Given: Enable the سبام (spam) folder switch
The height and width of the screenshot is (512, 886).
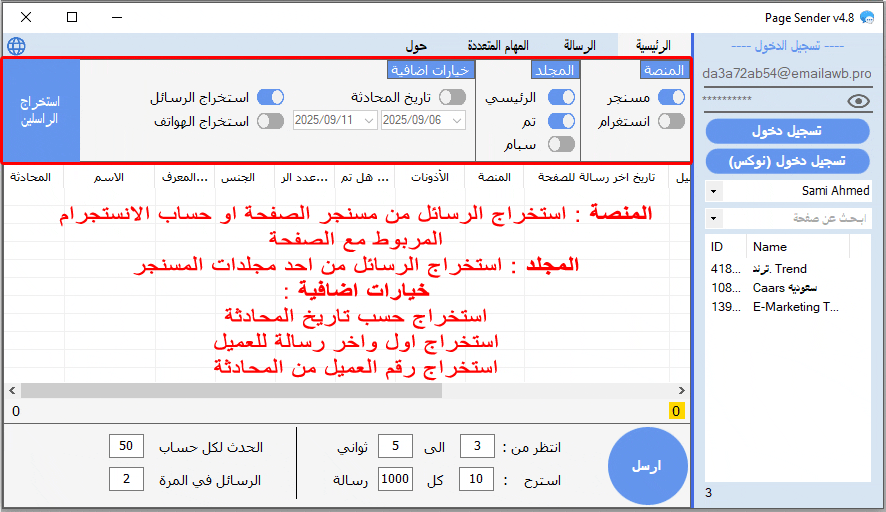Looking at the screenshot, I should pos(561,144).
